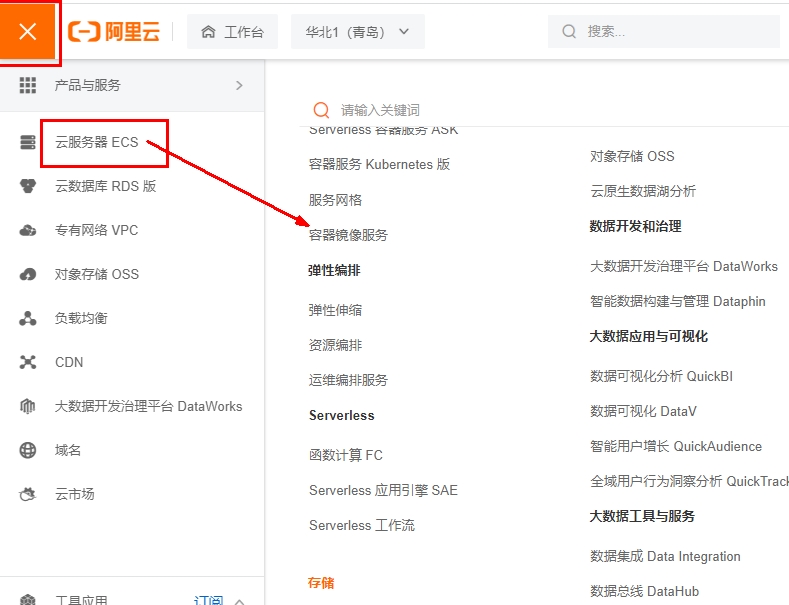Expand the 华北1（青岛）region dropdown

click(x=357, y=32)
